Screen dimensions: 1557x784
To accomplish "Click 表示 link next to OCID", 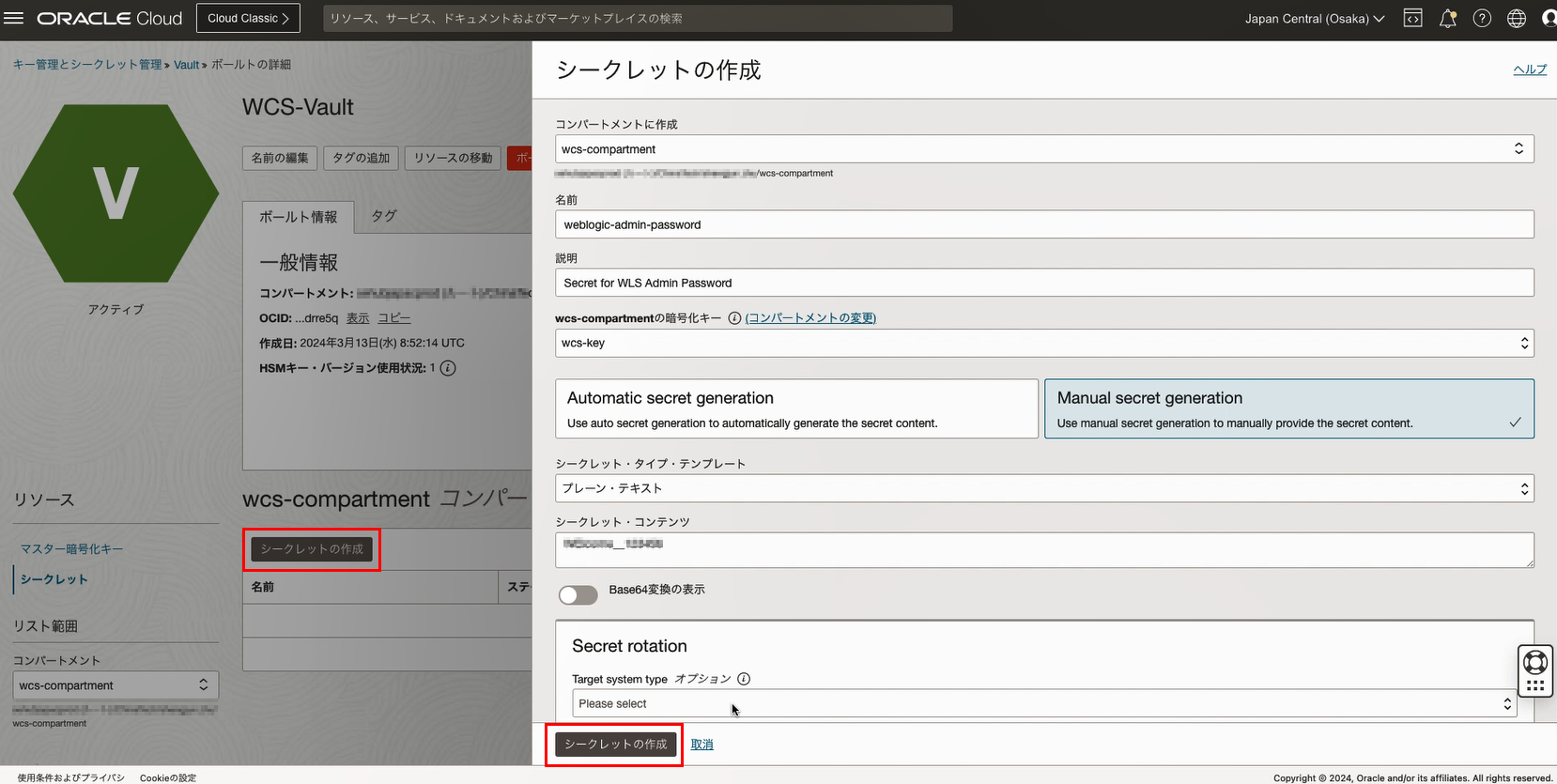I will (358, 318).
